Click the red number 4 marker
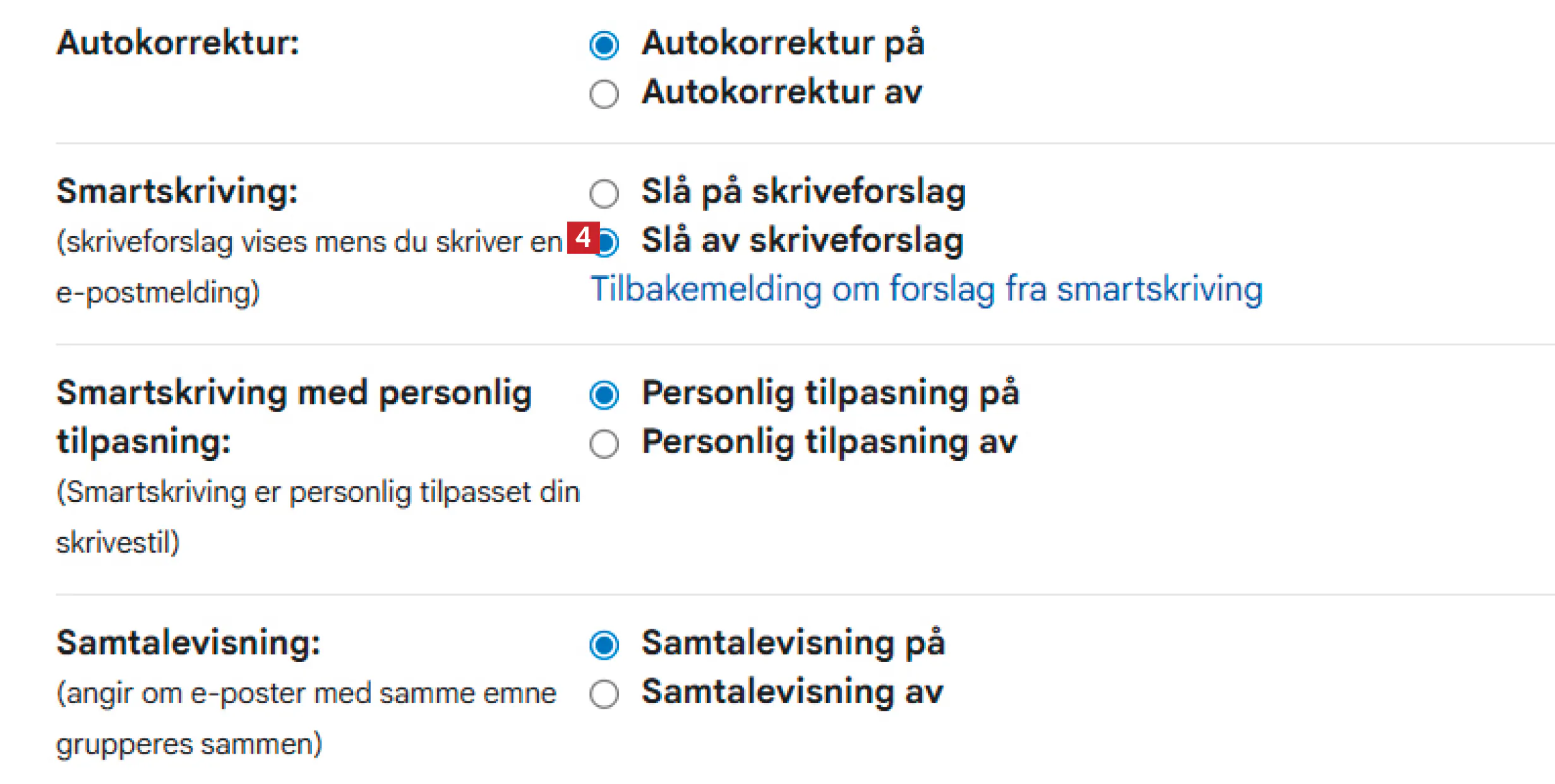This screenshot has height=784, width=1555. 582,237
